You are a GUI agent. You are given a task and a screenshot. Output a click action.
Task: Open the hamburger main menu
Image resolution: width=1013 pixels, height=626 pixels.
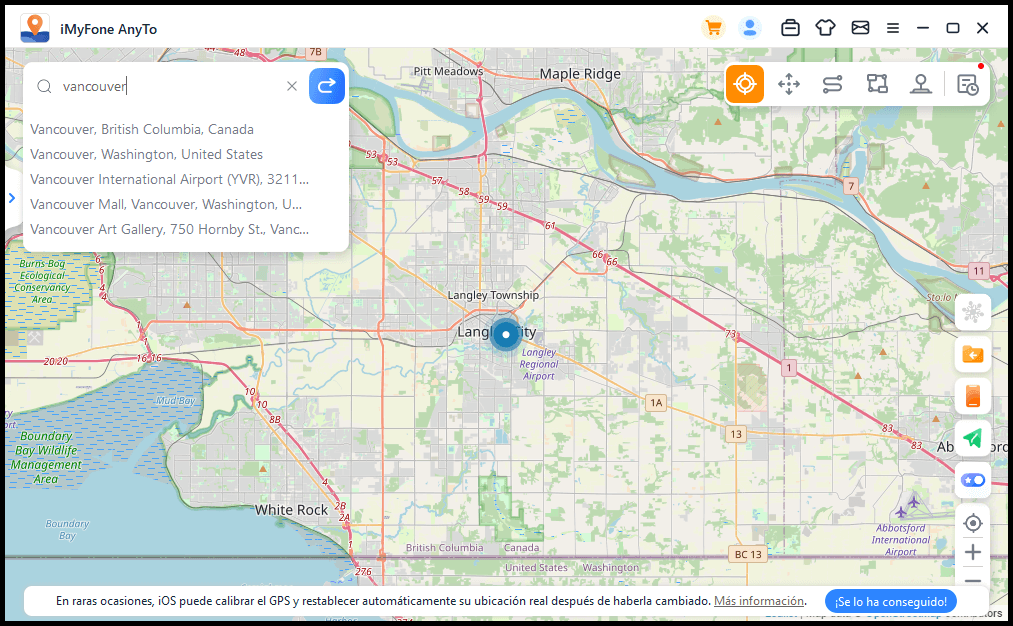coord(893,28)
